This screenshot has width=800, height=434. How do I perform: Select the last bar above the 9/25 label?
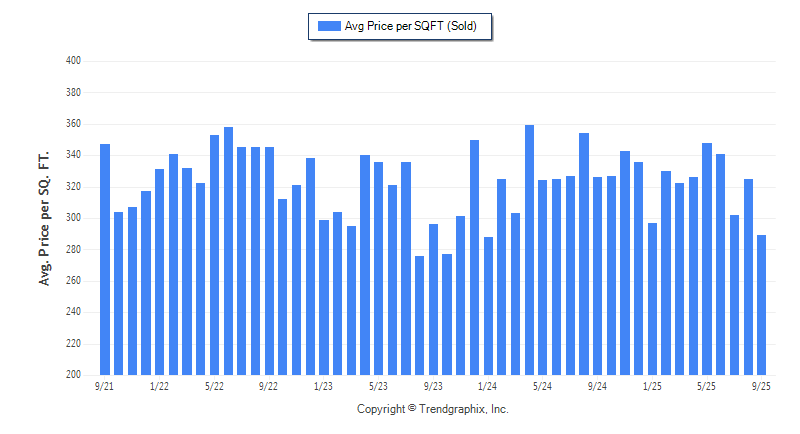[x=761, y=305]
